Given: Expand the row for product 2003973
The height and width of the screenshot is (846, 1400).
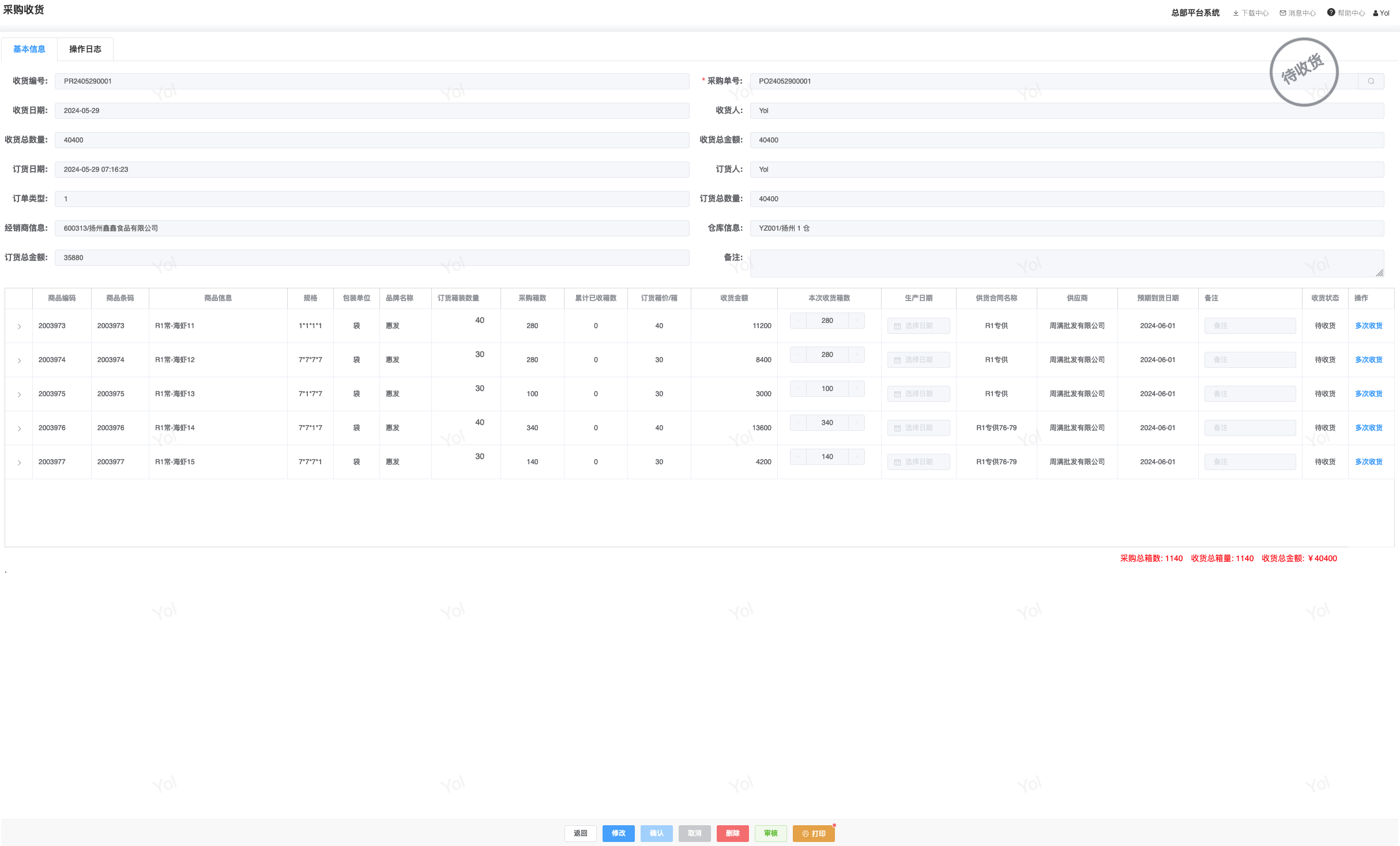Looking at the screenshot, I should (x=19, y=326).
